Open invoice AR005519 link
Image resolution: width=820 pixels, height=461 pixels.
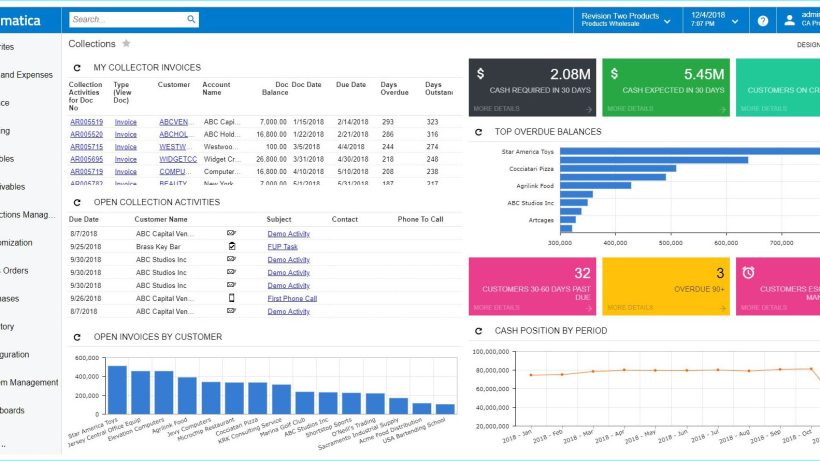(86, 122)
